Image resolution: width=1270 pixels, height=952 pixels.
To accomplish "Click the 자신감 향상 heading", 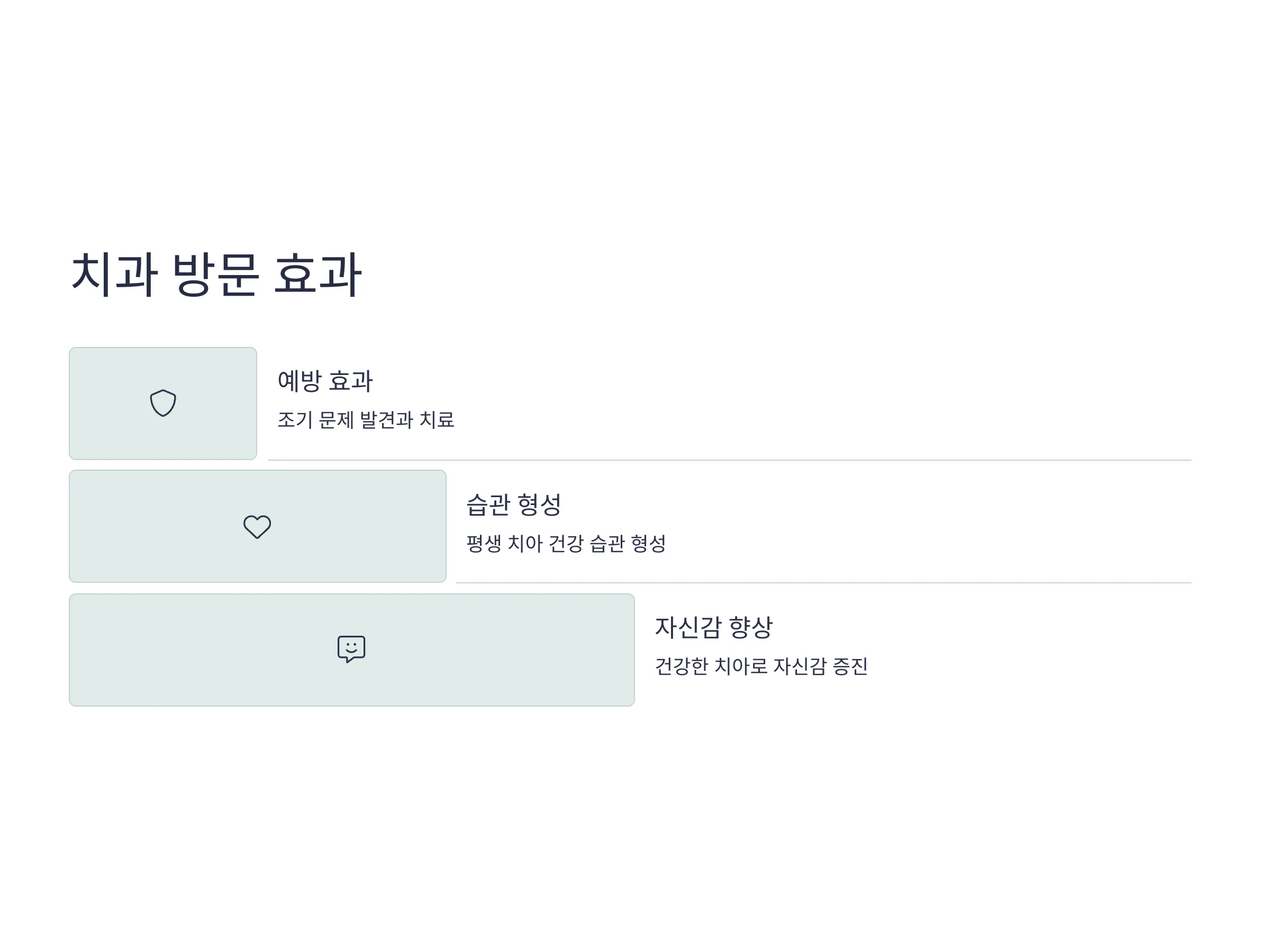I will click(714, 627).
